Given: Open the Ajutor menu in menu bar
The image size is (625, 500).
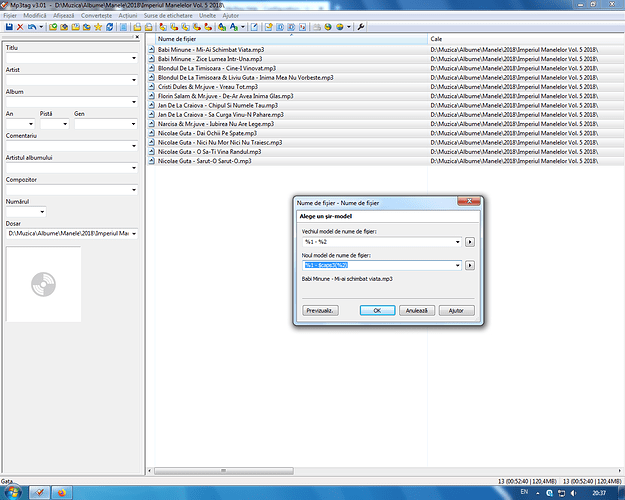Looking at the screenshot, I should (x=230, y=16).
